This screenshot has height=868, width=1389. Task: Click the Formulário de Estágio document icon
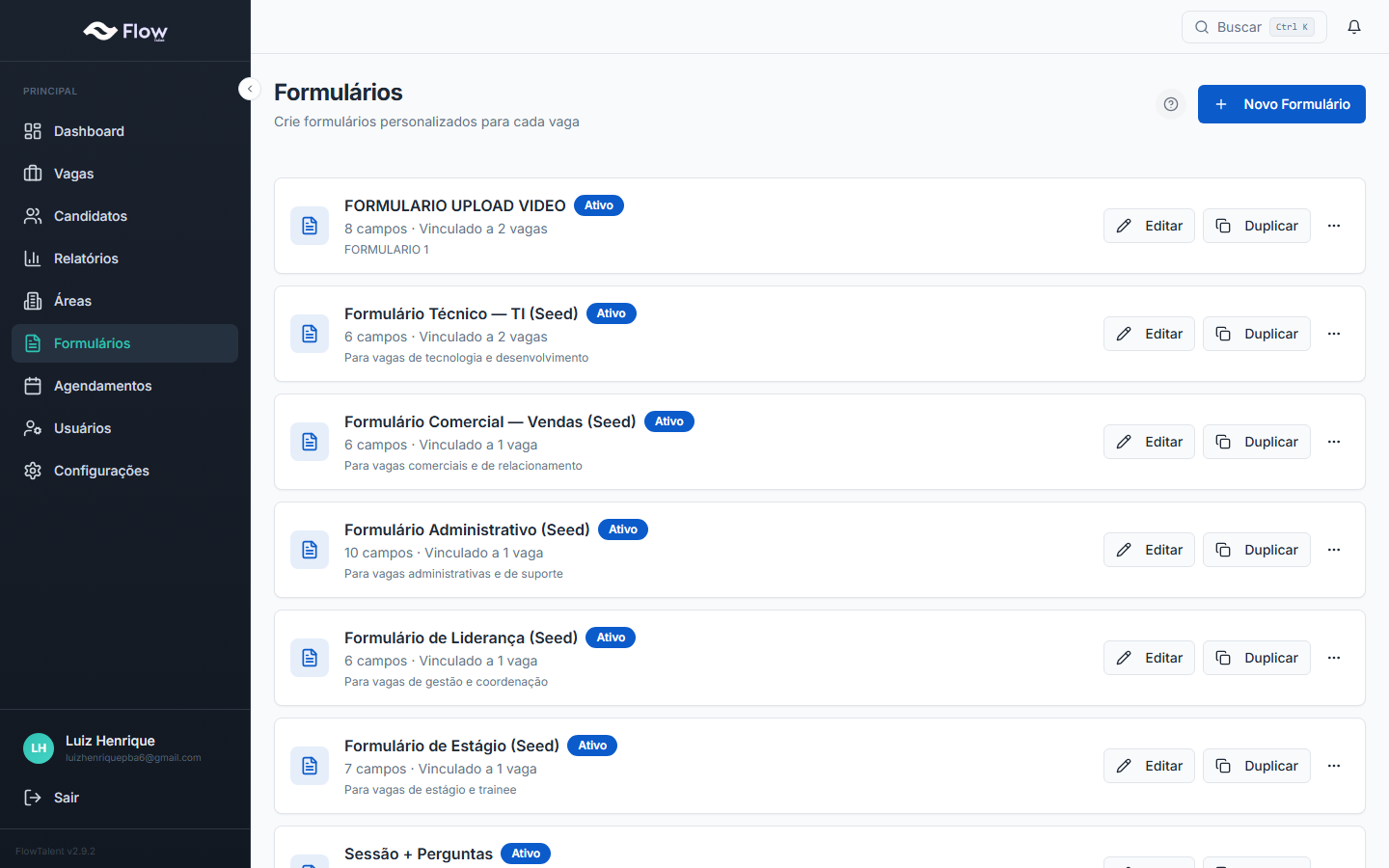click(310, 766)
